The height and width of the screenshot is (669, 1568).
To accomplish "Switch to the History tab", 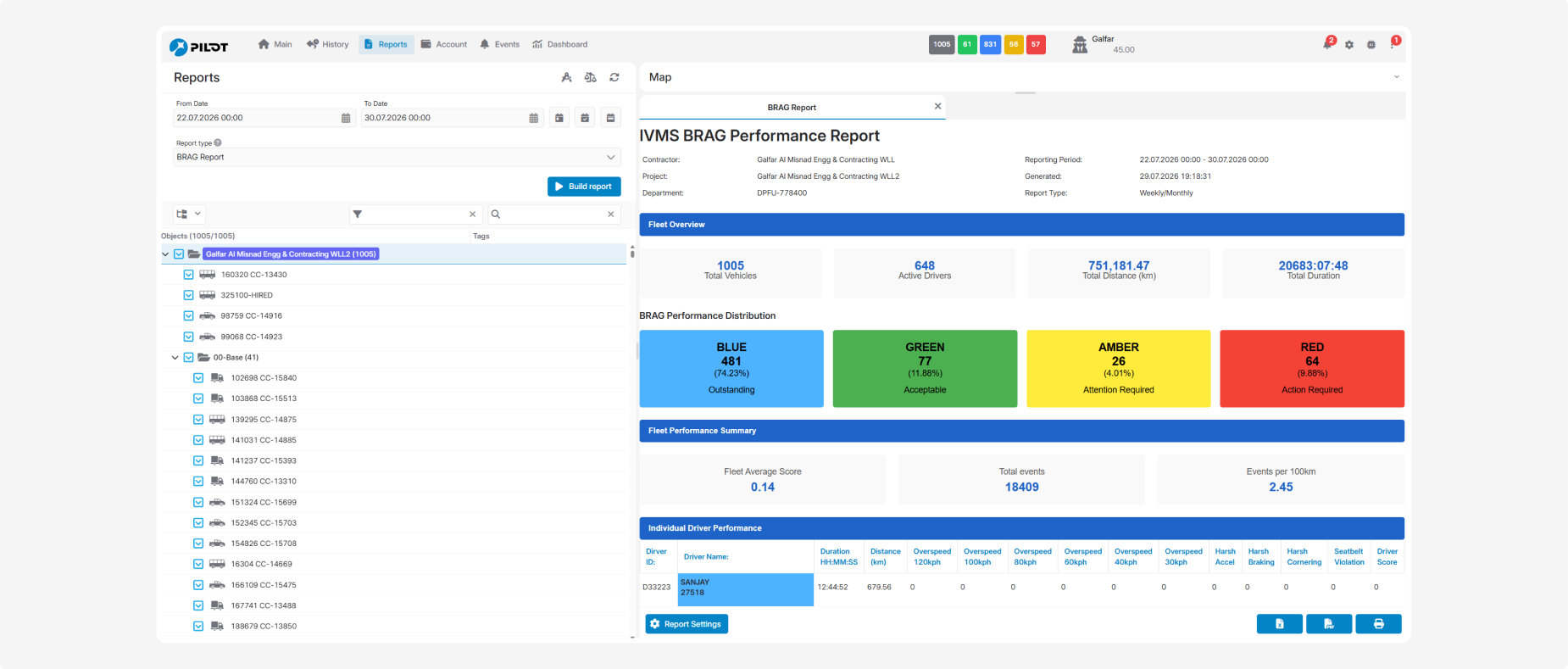I will 327,44.
